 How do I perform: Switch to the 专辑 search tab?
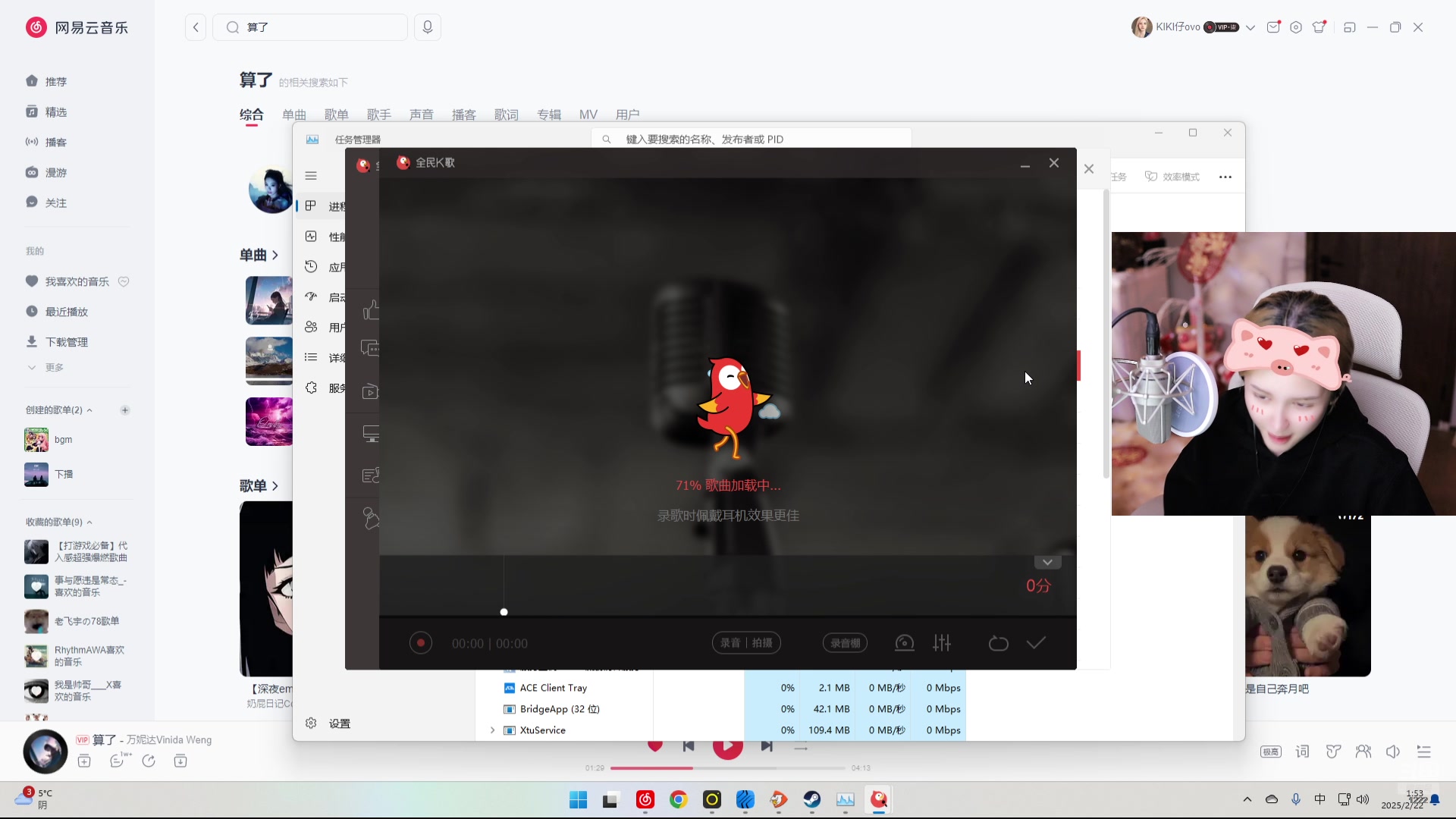click(x=549, y=115)
